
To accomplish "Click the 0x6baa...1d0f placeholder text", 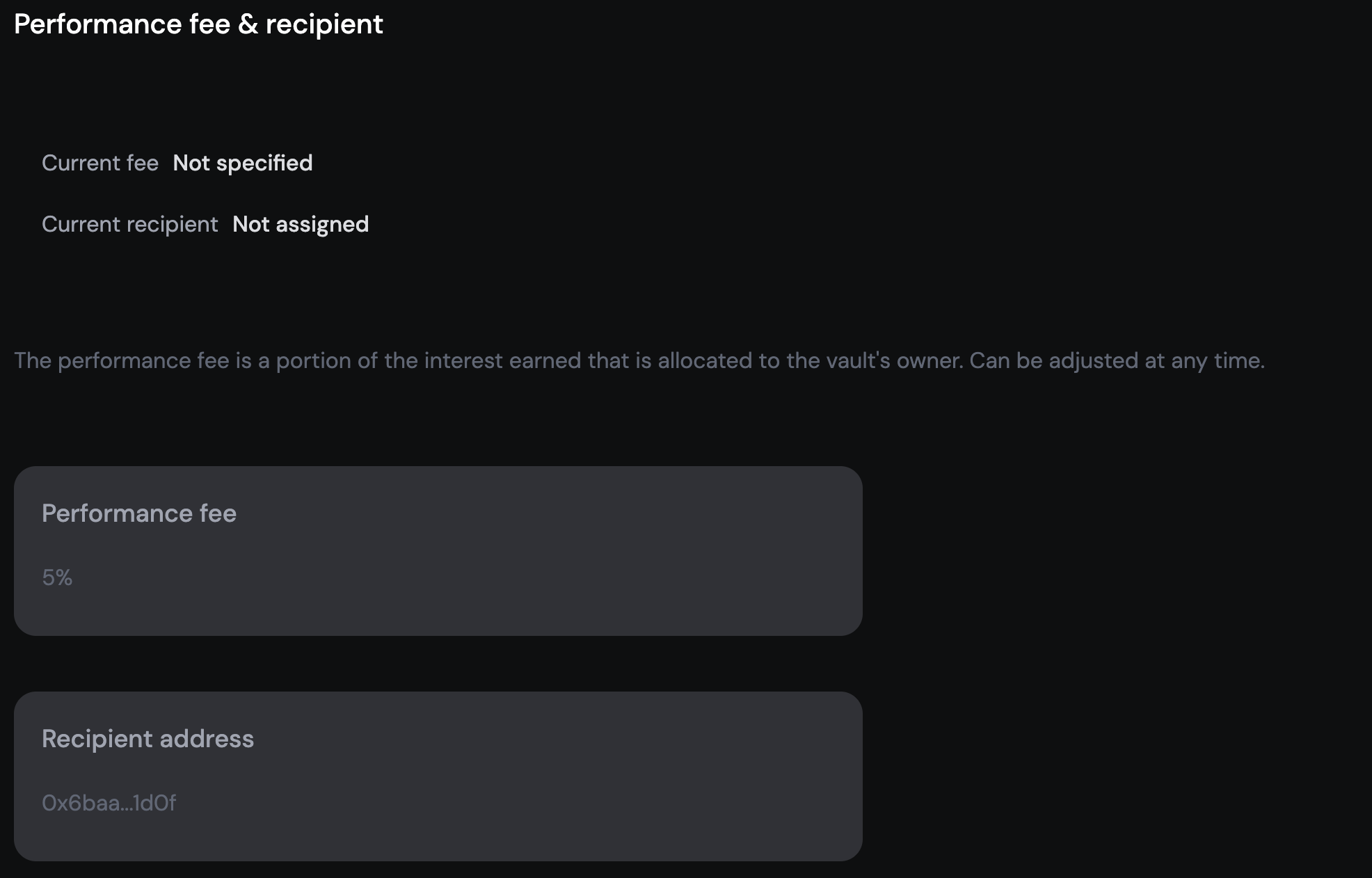I will 109,803.
